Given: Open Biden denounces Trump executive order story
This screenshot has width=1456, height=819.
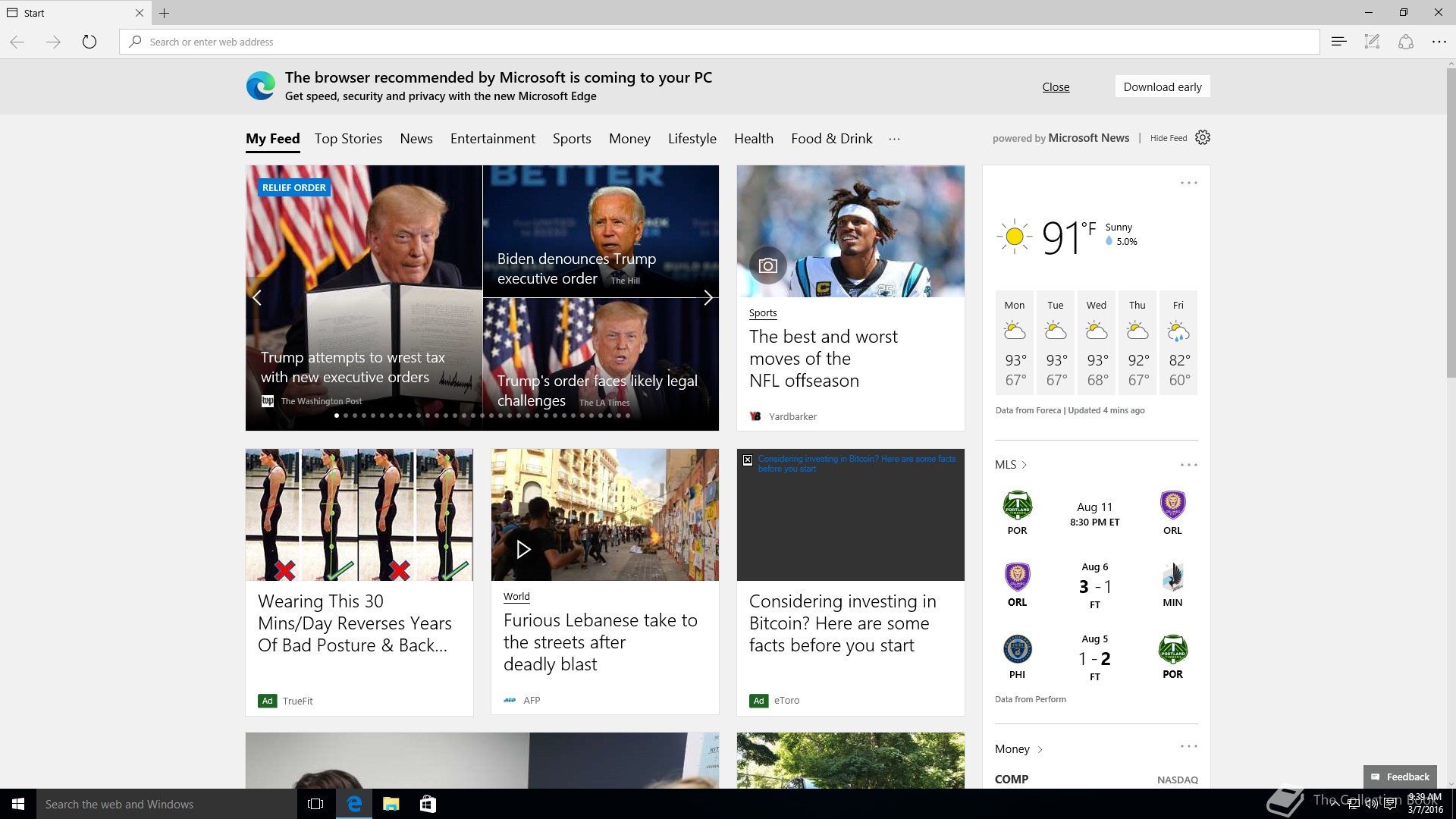Looking at the screenshot, I should [x=576, y=268].
